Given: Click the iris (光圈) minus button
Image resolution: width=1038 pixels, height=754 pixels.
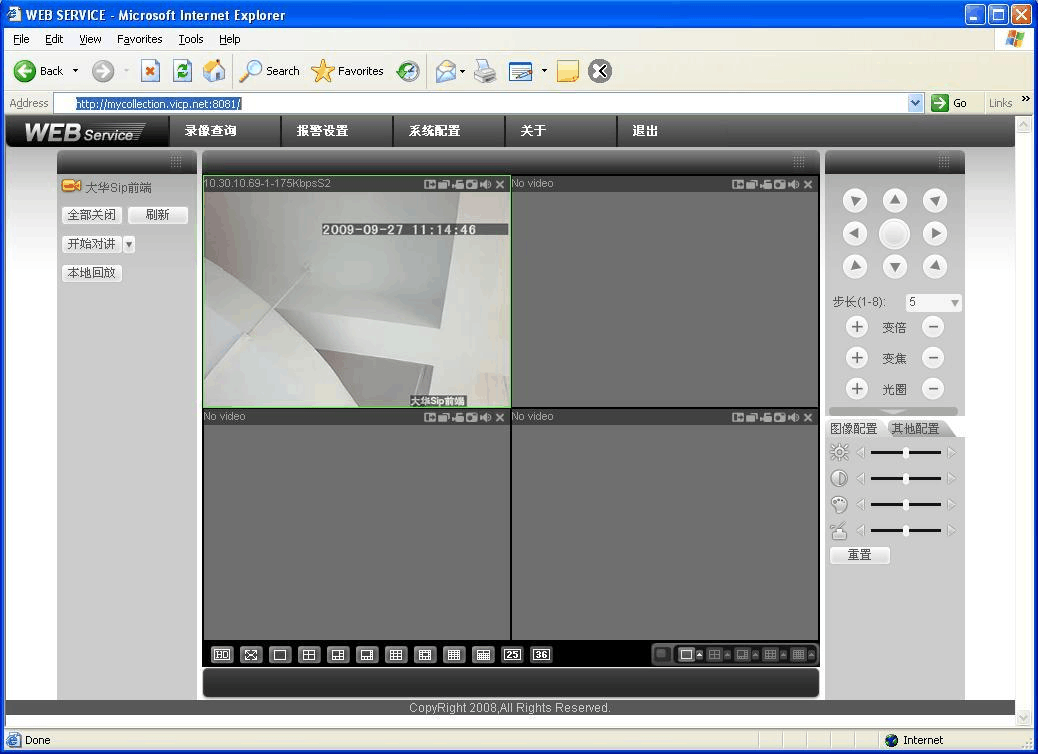Looking at the screenshot, I should tap(933, 389).
